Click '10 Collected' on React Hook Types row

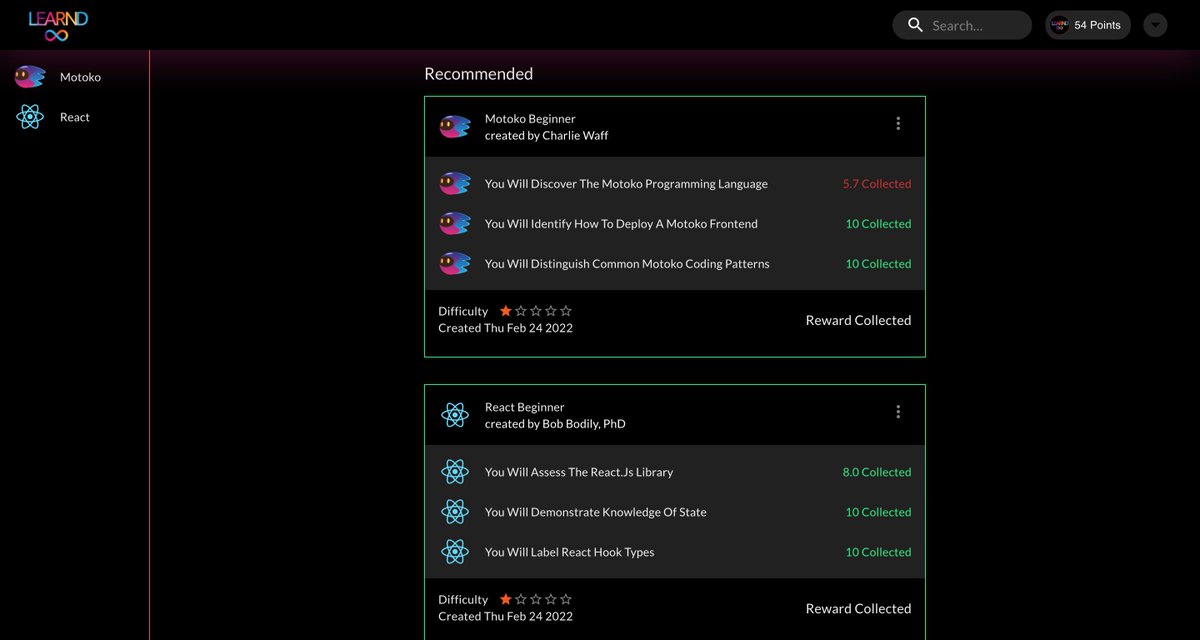pyautogui.click(x=878, y=552)
